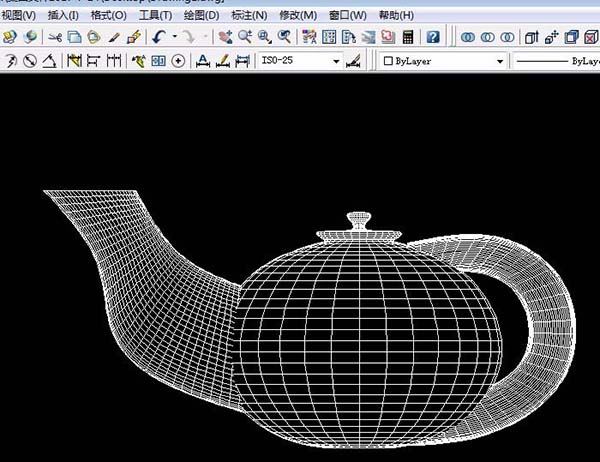Open the 插入(I) menu

tap(63, 15)
